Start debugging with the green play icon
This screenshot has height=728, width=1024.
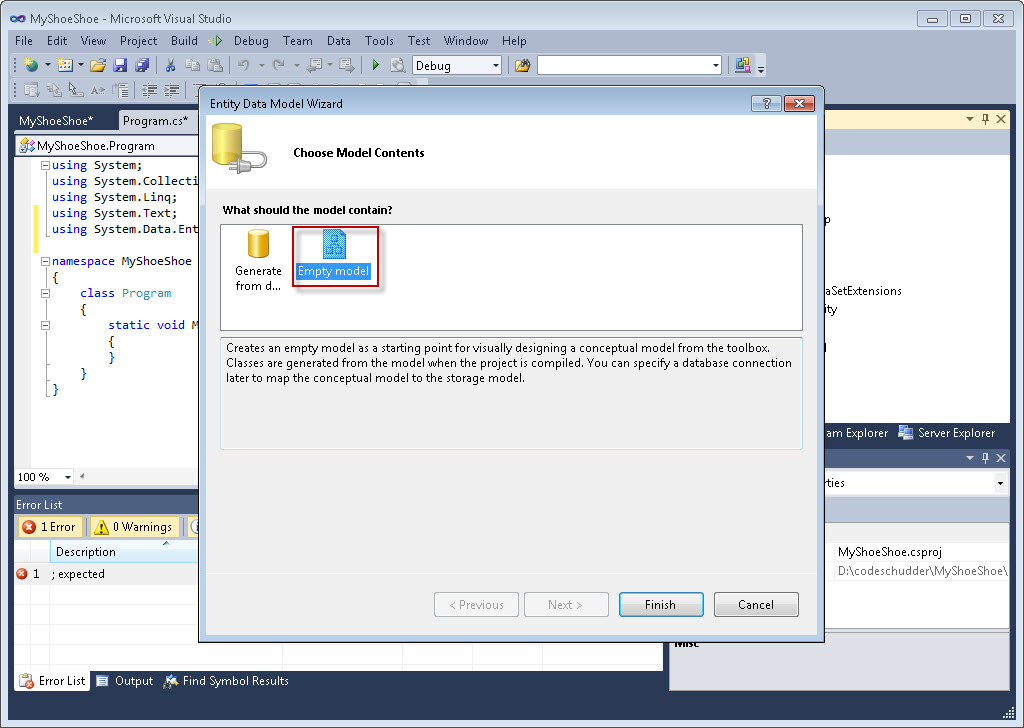[x=376, y=65]
